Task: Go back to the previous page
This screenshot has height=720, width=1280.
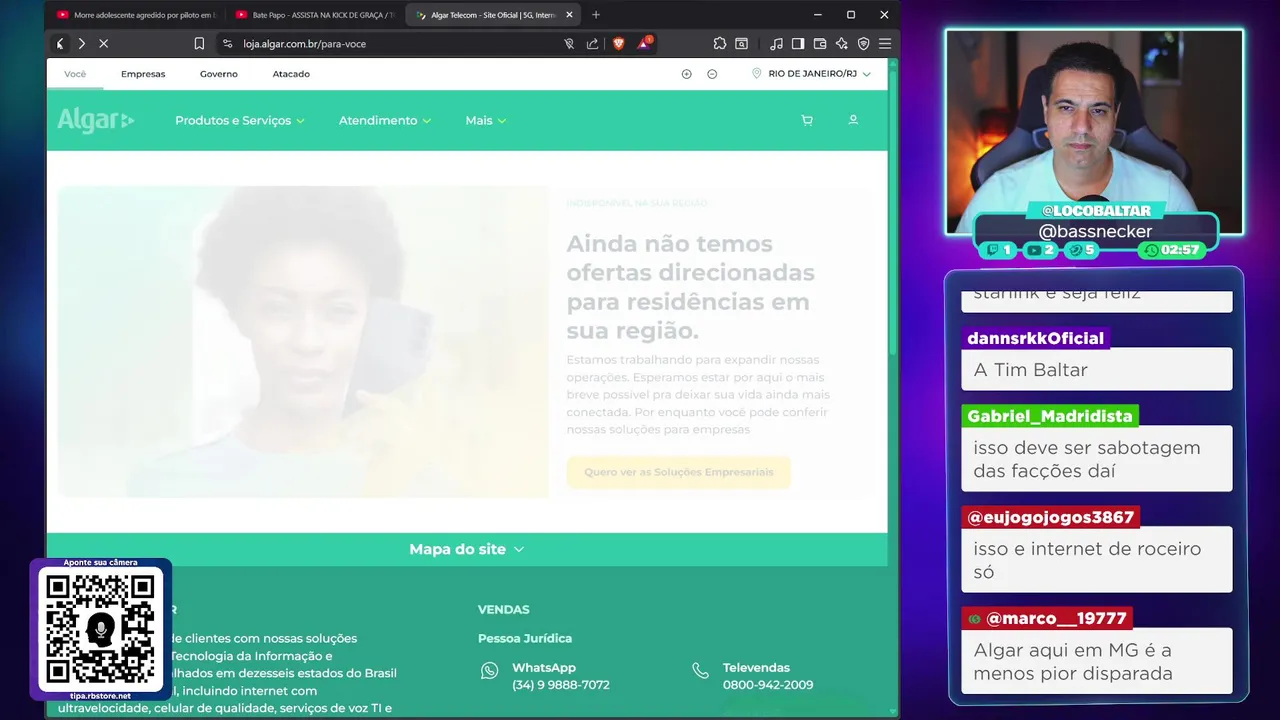Action: click(x=60, y=44)
